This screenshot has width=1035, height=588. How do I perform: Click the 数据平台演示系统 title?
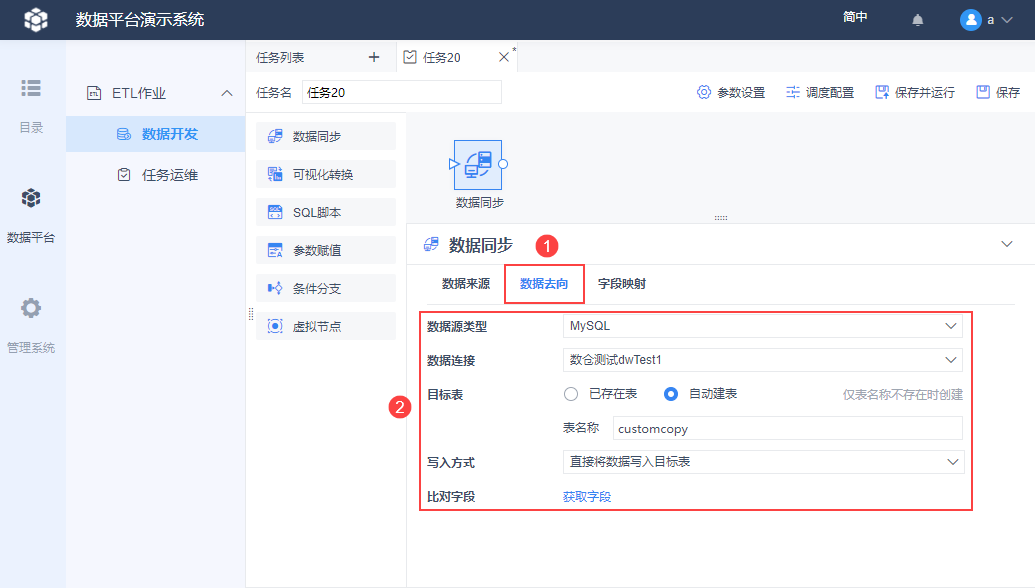tap(140, 20)
